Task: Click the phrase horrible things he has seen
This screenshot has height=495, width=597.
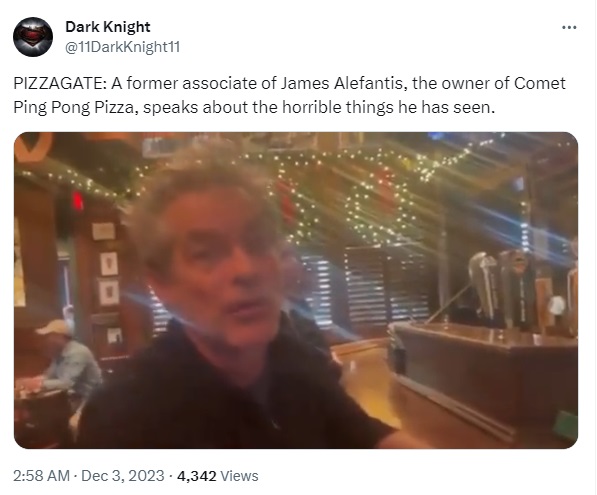Action: click(388, 107)
